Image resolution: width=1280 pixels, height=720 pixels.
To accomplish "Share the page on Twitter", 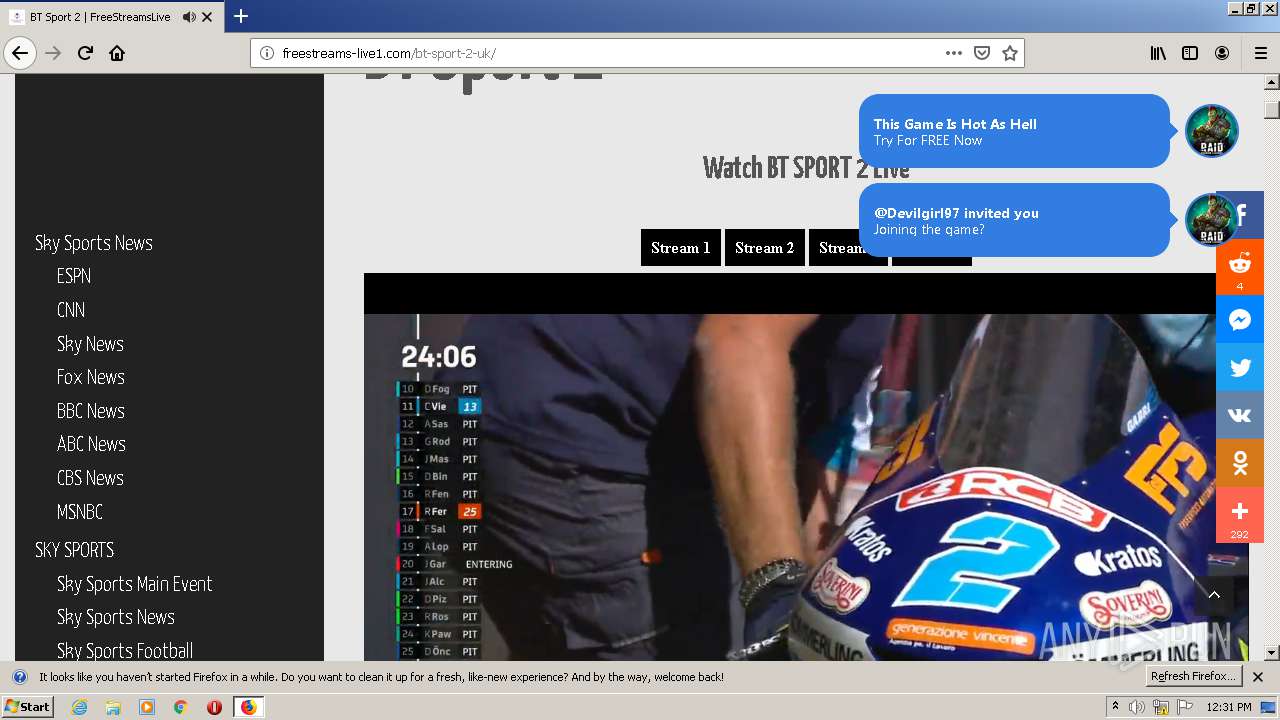I will (1240, 368).
